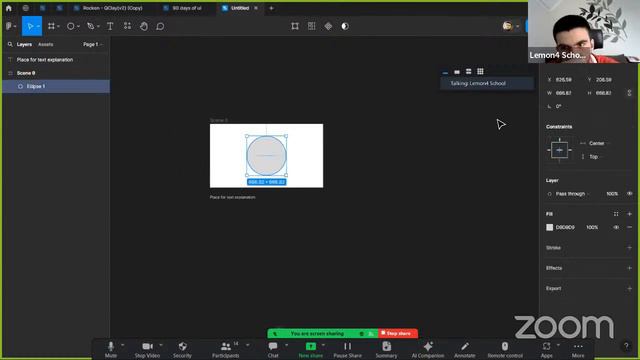The image size is (640, 360).
Task: Open a new tab with plus button
Action: click(x=271, y=8)
